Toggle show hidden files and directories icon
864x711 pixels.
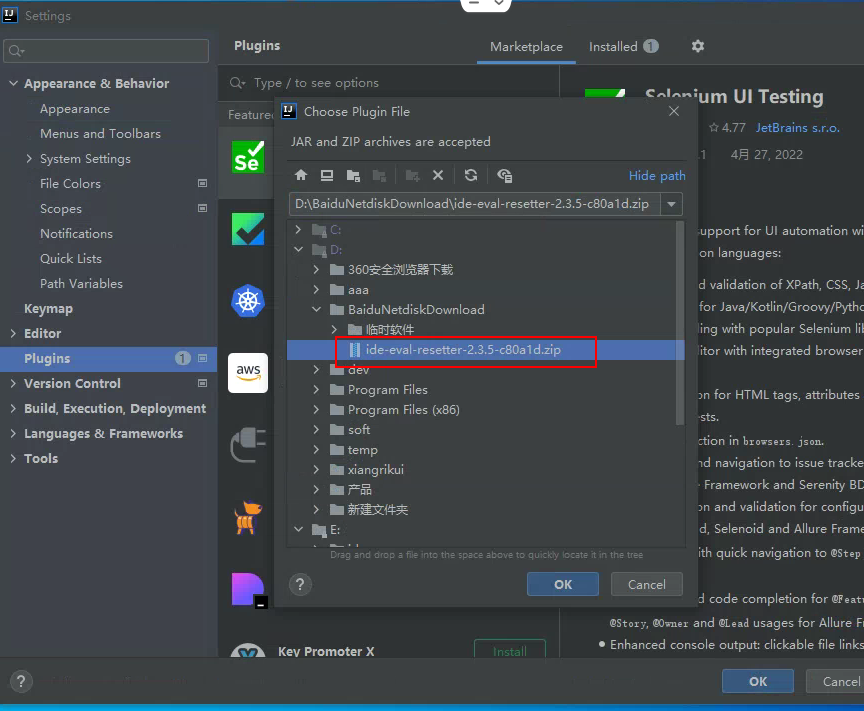pyautogui.click(x=504, y=175)
